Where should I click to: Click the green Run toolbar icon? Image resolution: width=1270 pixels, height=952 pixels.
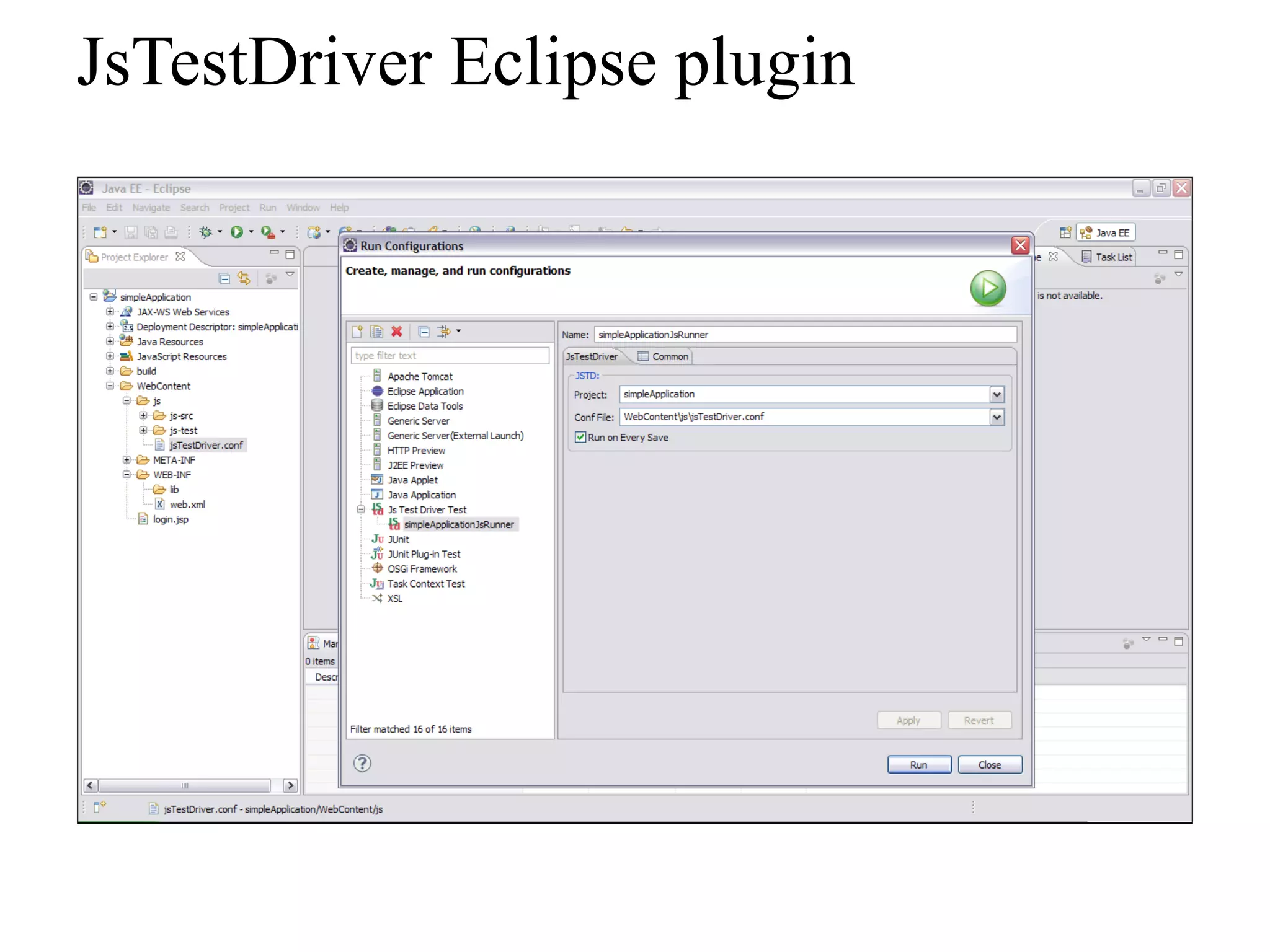pos(237,232)
